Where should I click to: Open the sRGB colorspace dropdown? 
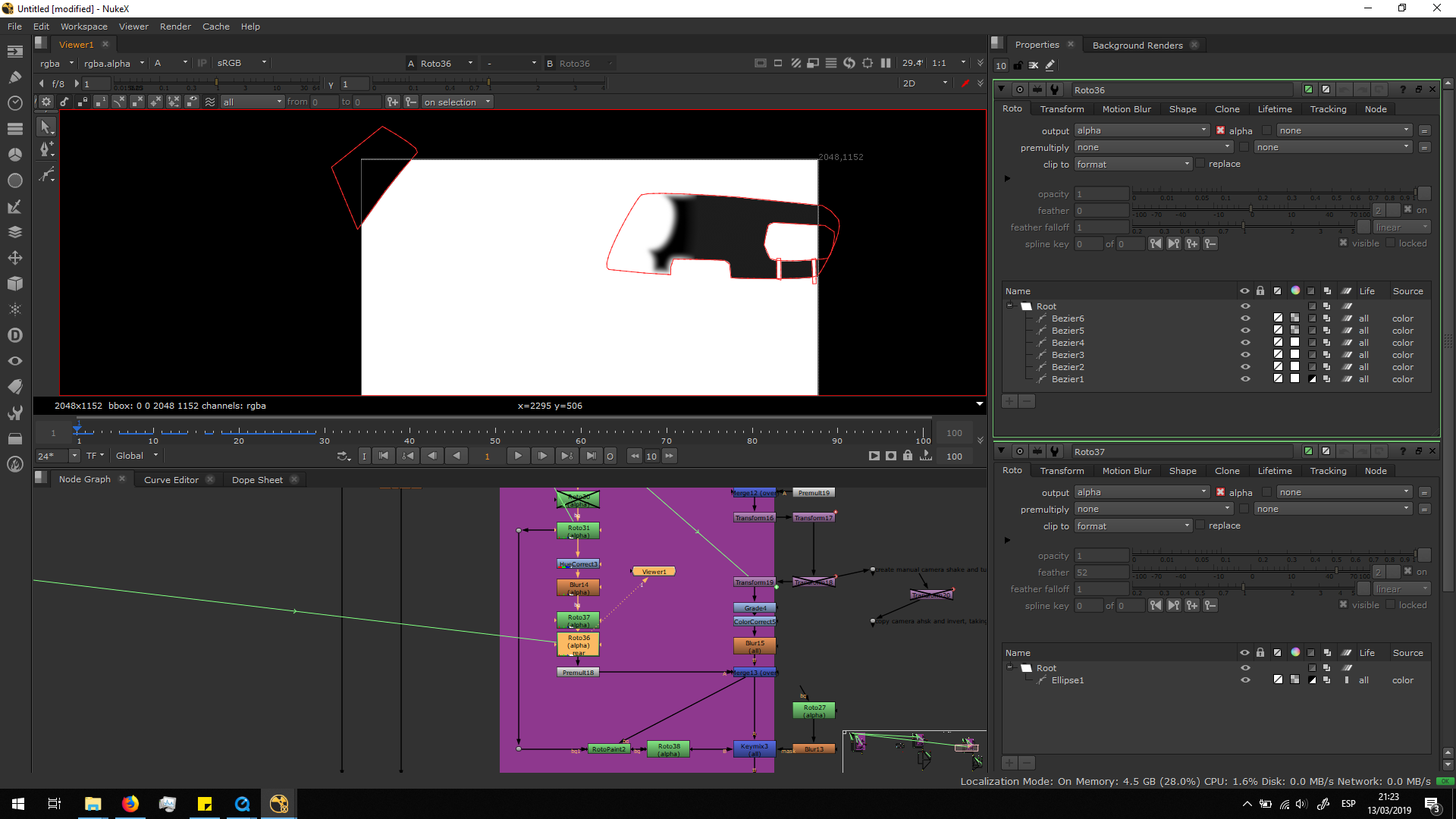tap(241, 63)
